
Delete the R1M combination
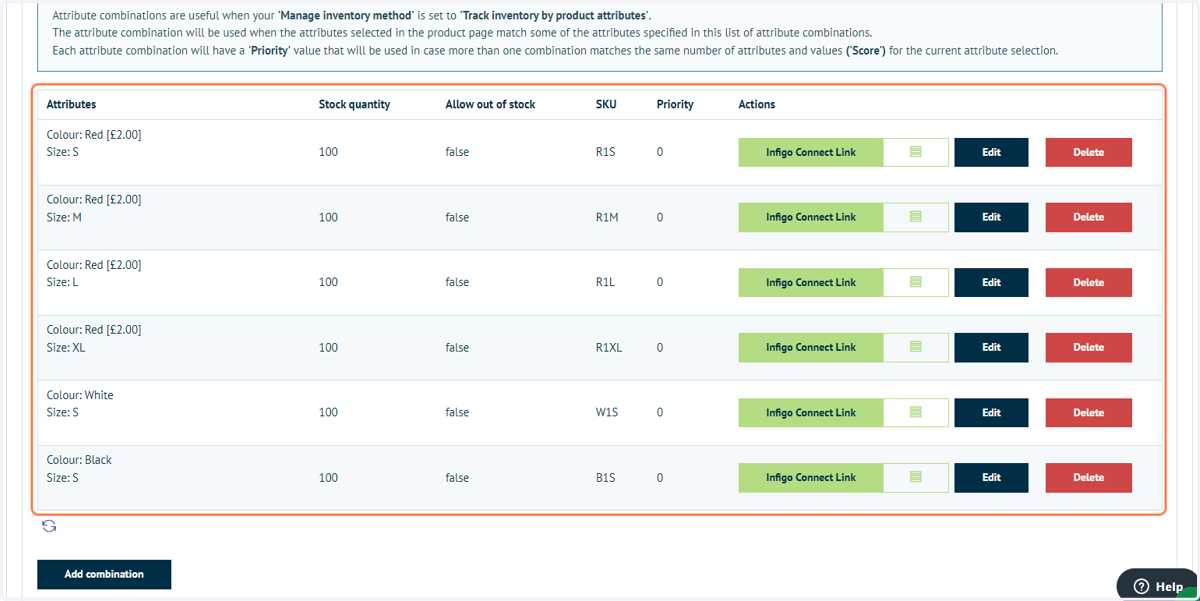[1088, 217]
